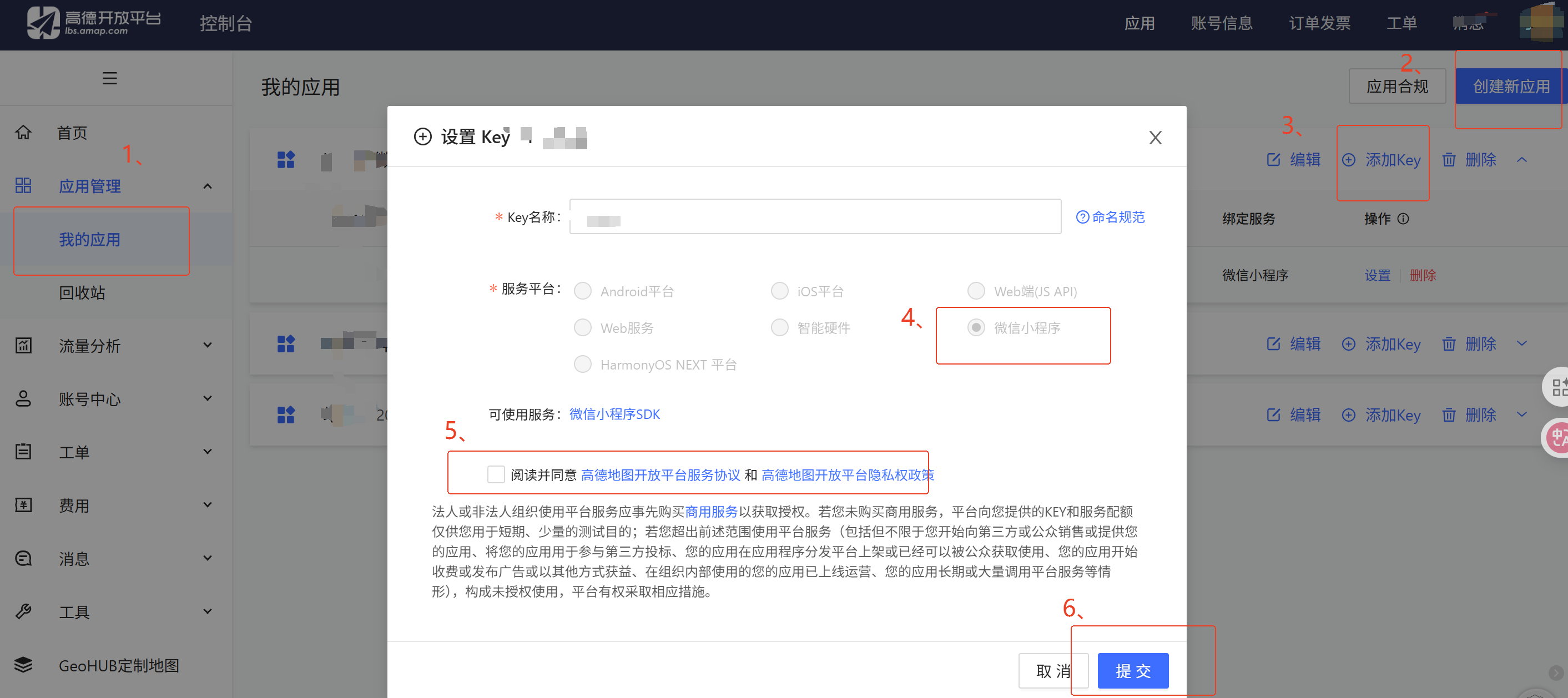1568x698 pixels.
Task: Expand the 工具 sidebar section
Action: click(208, 611)
